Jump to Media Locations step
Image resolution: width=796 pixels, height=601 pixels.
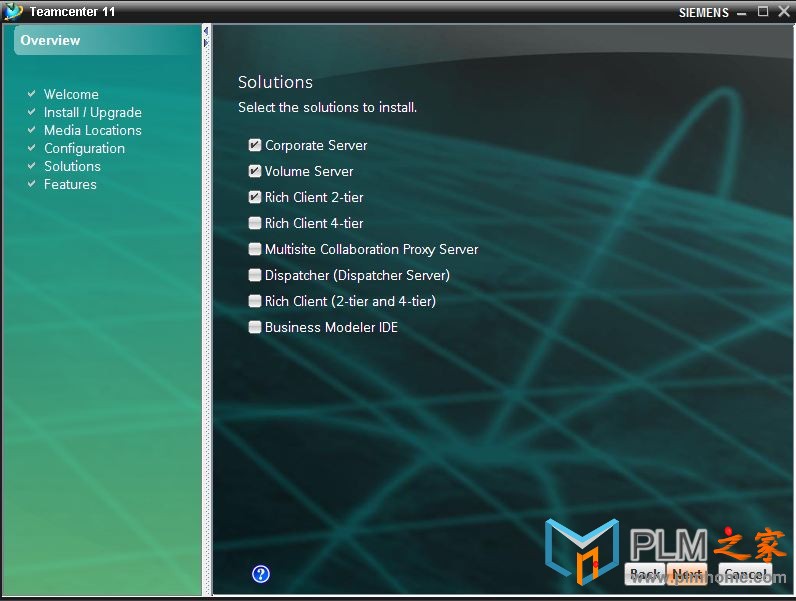(x=93, y=130)
